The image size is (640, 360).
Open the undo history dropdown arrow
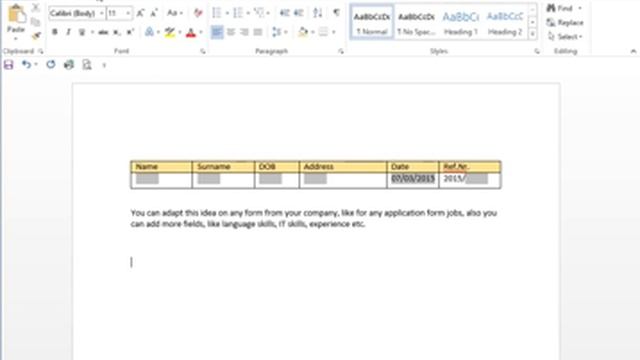pos(36,64)
